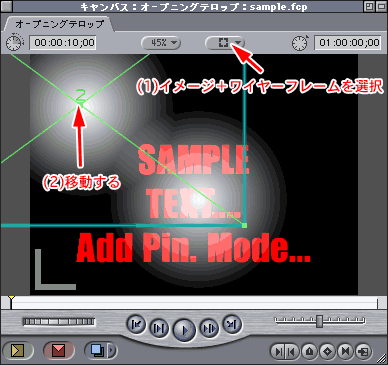Click the 01:00:00;00 current timecode field
The width and height of the screenshot is (388, 365).
pyautogui.click(x=348, y=43)
